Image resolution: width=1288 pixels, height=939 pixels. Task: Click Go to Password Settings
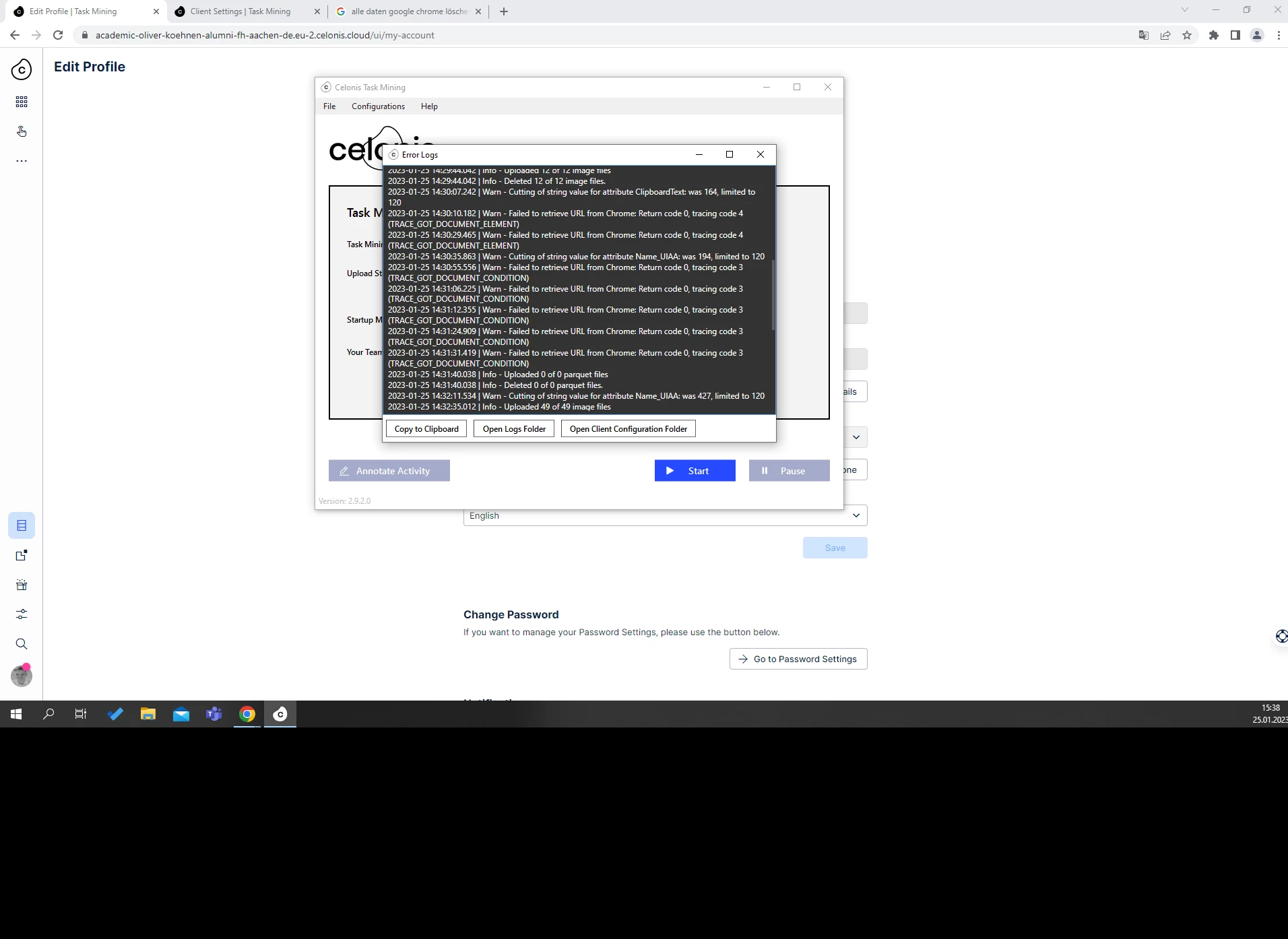pyautogui.click(x=798, y=659)
